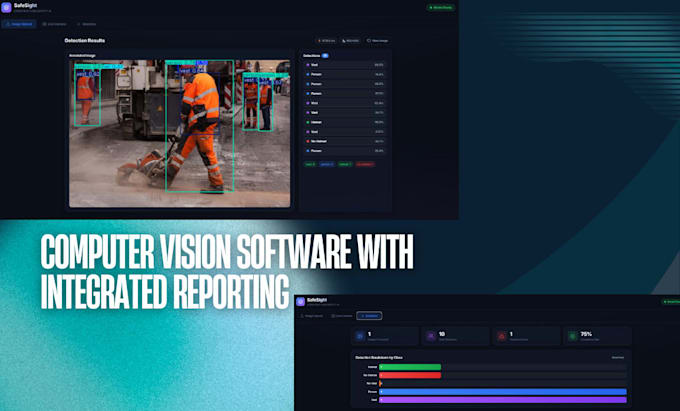Open the annotated construction worker image
680x411 pixels.
[180, 134]
